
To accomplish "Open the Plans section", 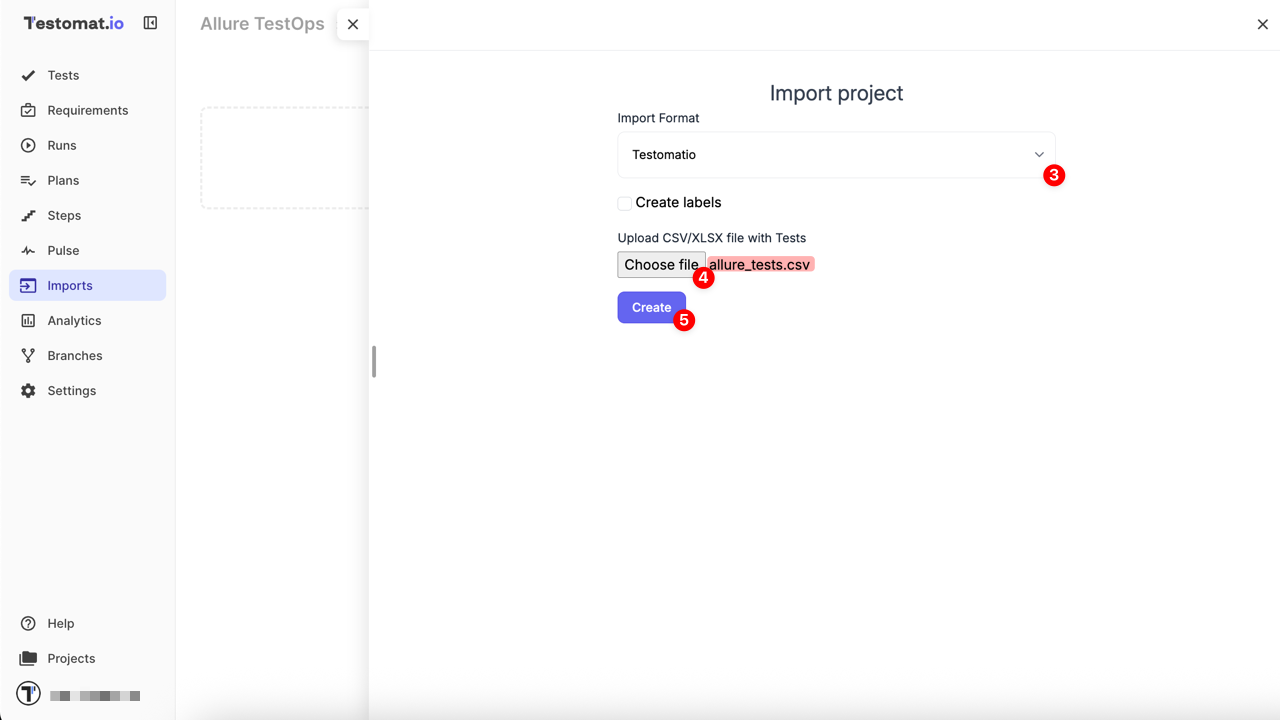I will (65, 180).
